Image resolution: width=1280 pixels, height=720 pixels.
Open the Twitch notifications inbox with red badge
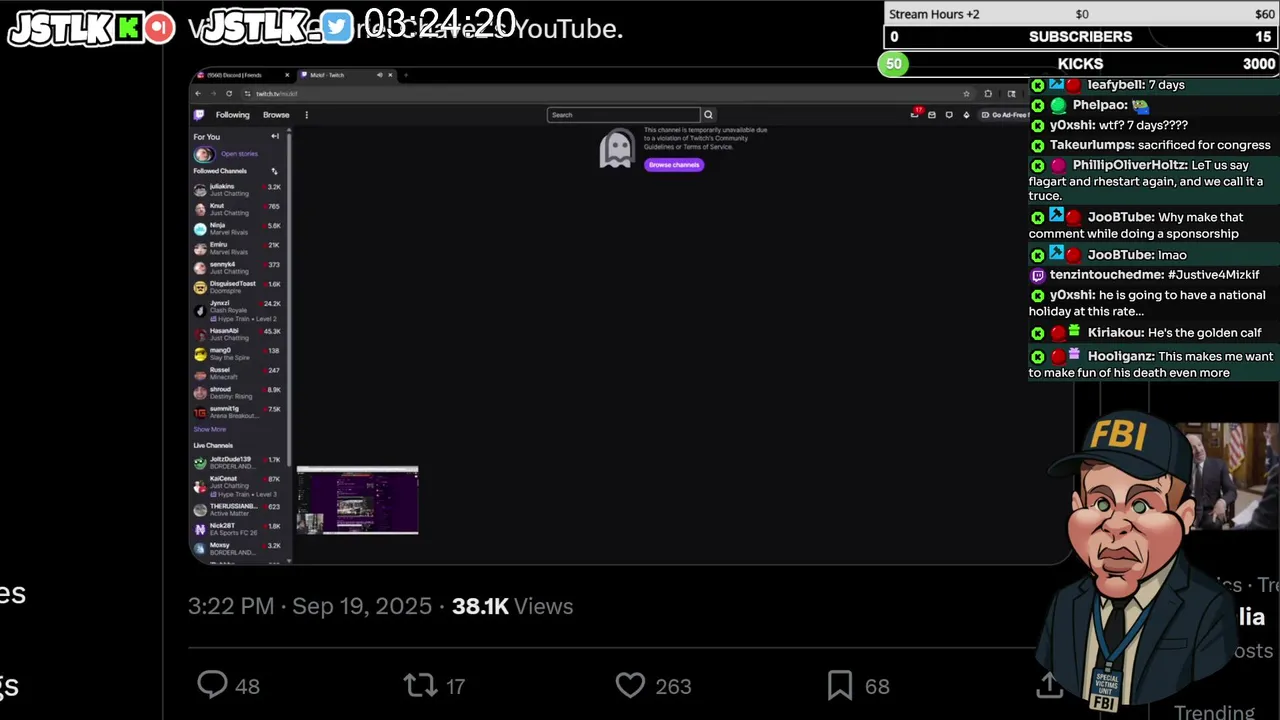click(915, 114)
